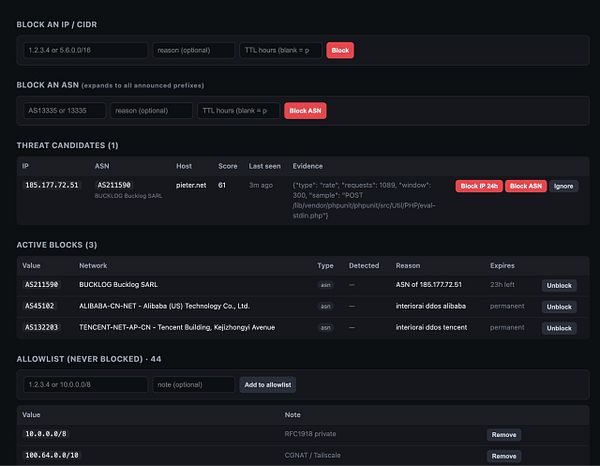This screenshot has width=600, height=466.
Task: Click the 10.0.0.0/8 allowlist value
Action: click(46, 434)
